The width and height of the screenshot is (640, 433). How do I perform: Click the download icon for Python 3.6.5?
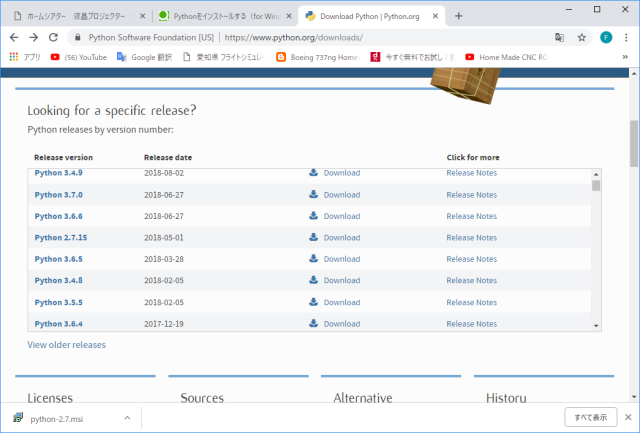(313, 258)
